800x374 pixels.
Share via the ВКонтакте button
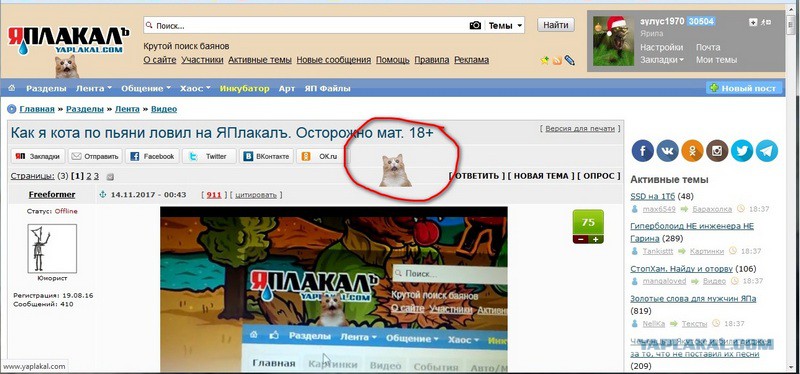266,156
